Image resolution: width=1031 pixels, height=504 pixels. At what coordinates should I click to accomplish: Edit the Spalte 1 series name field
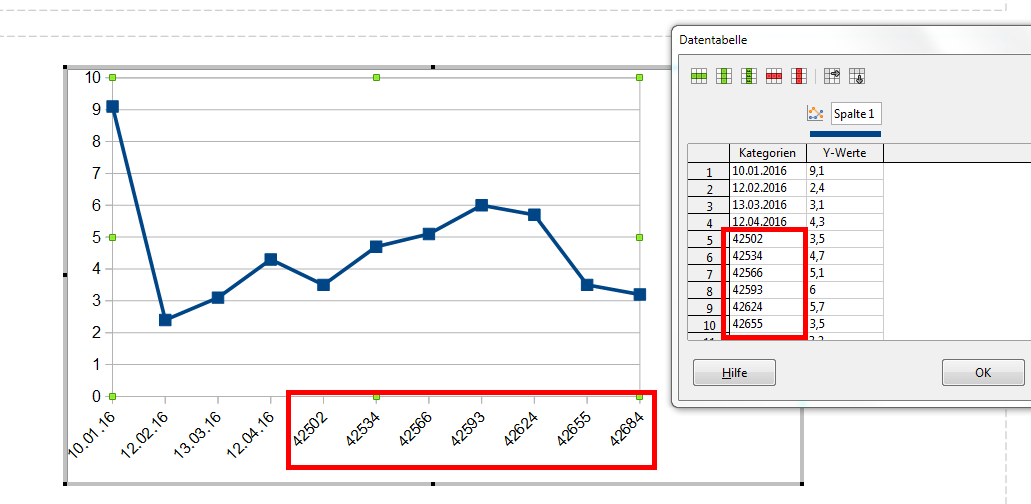point(856,114)
